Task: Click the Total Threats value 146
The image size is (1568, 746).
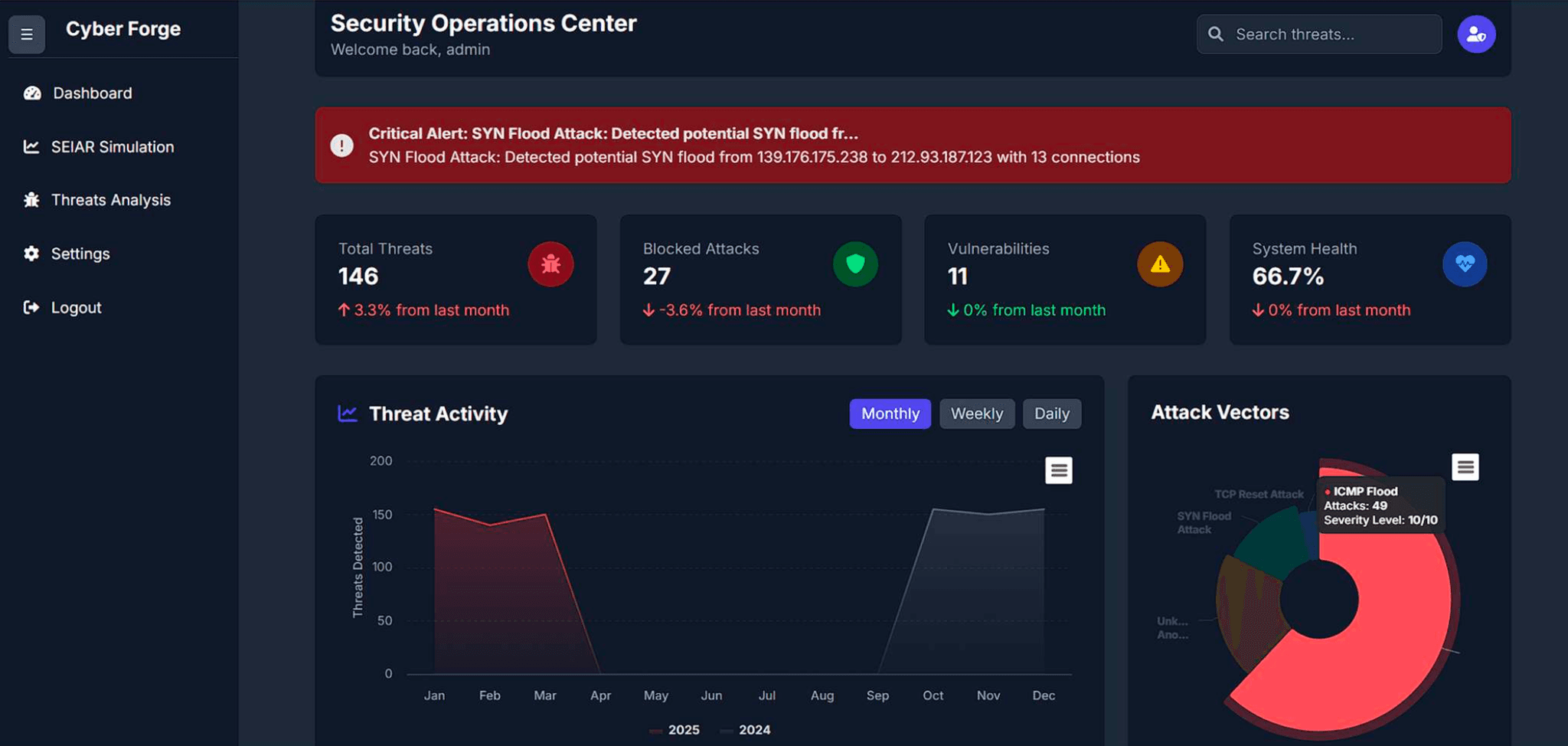Action: point(358,276)
